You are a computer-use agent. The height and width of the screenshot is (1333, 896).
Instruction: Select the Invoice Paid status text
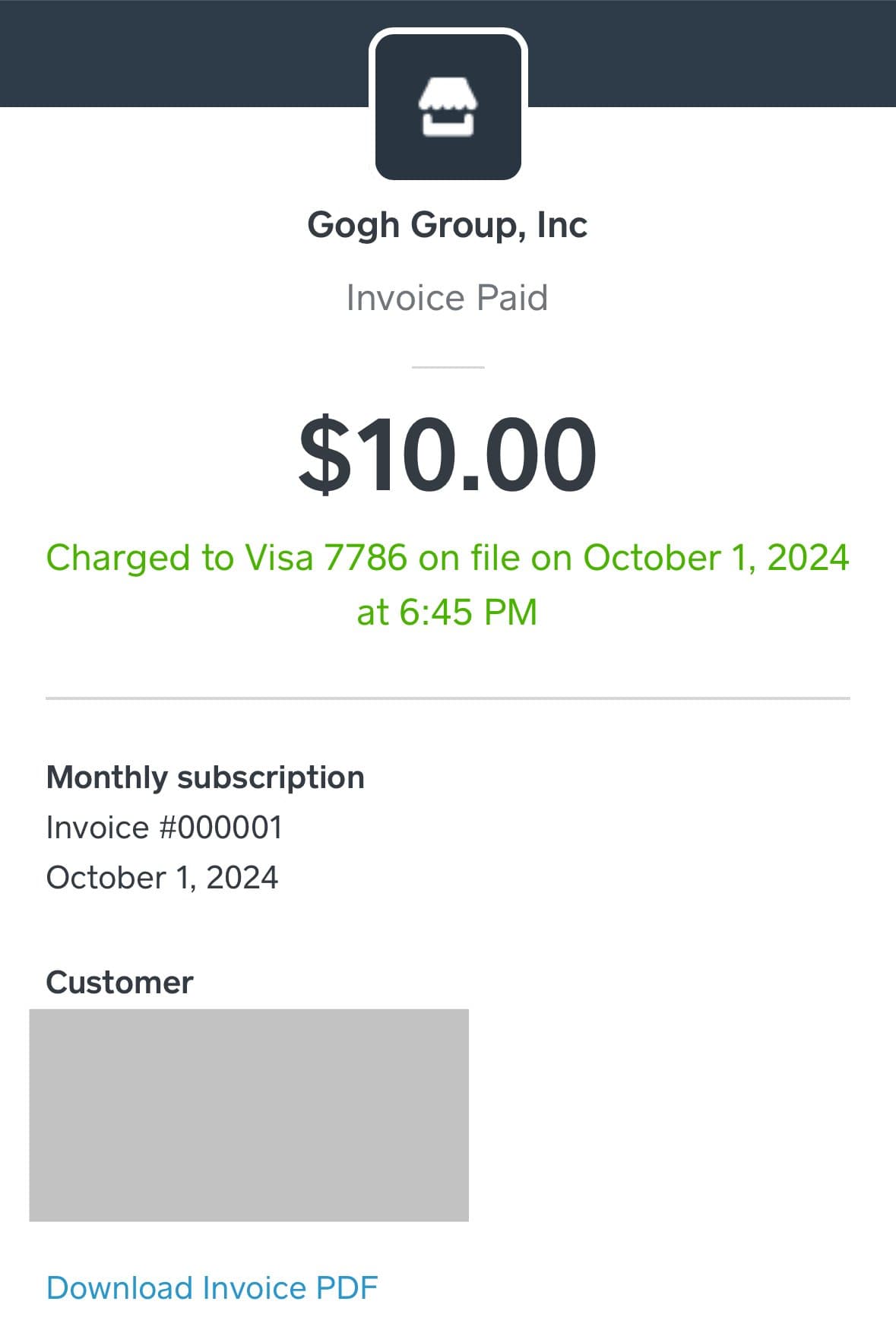click(x=447, y=297)
